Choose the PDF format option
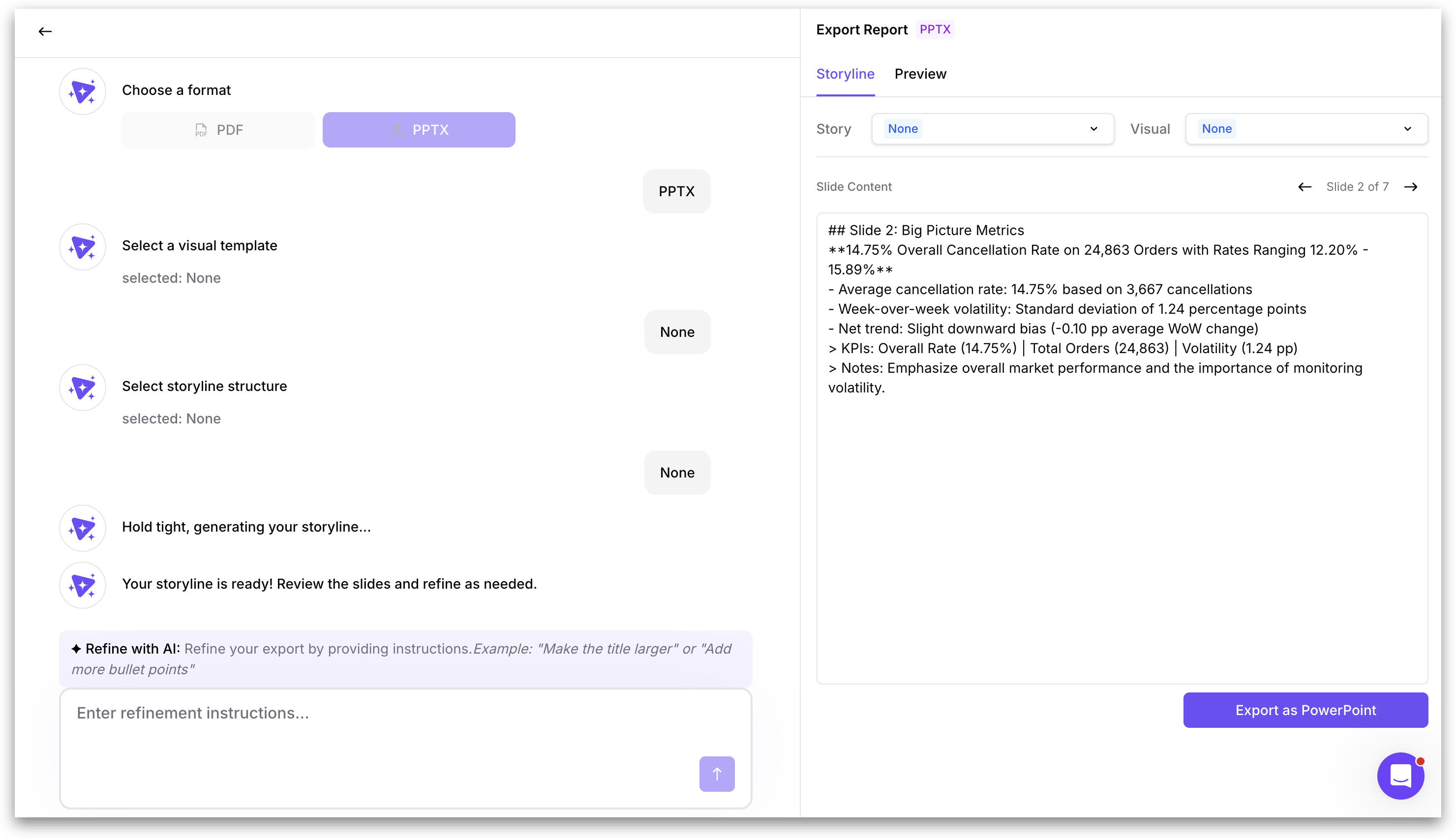The image size is (1456, 838). coord(218,130)
